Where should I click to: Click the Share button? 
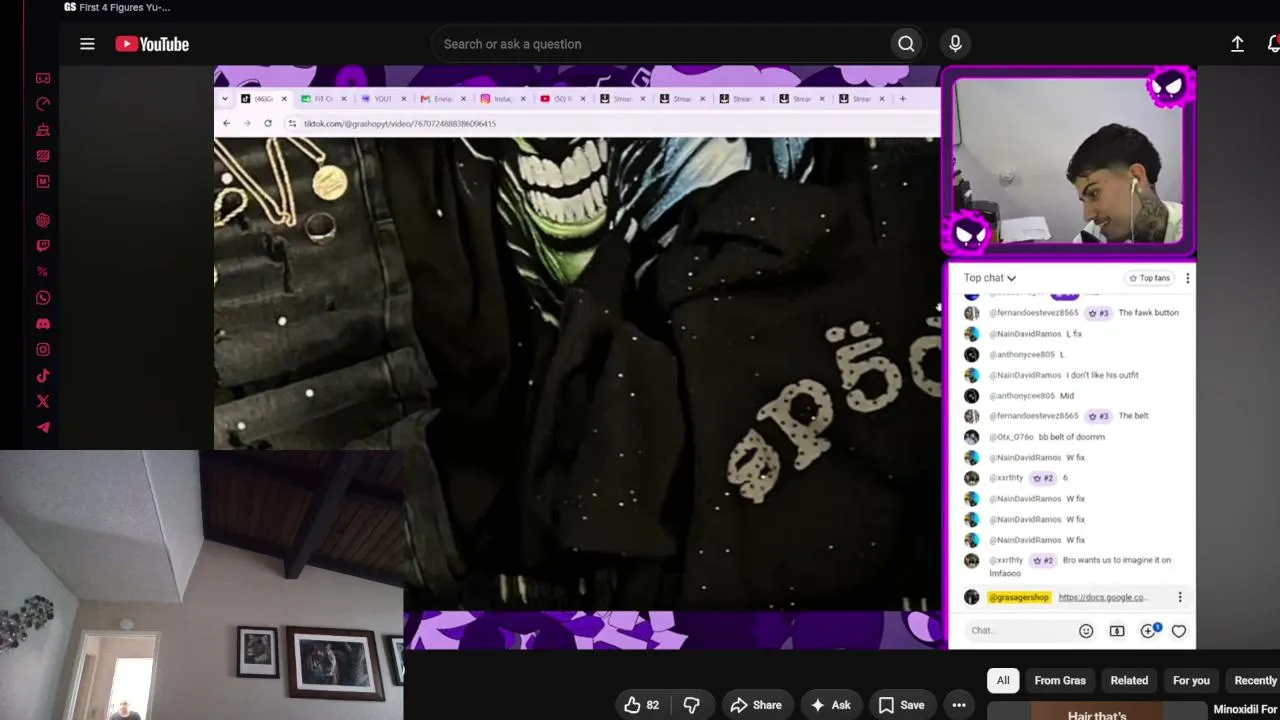[x=756, y=705]
